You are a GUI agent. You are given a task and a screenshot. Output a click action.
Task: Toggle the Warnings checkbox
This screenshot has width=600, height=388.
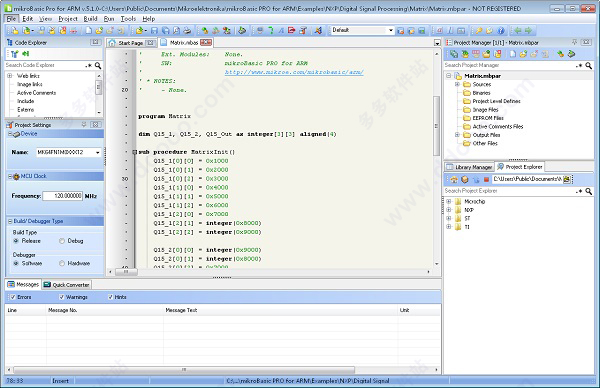coord(62,297)
